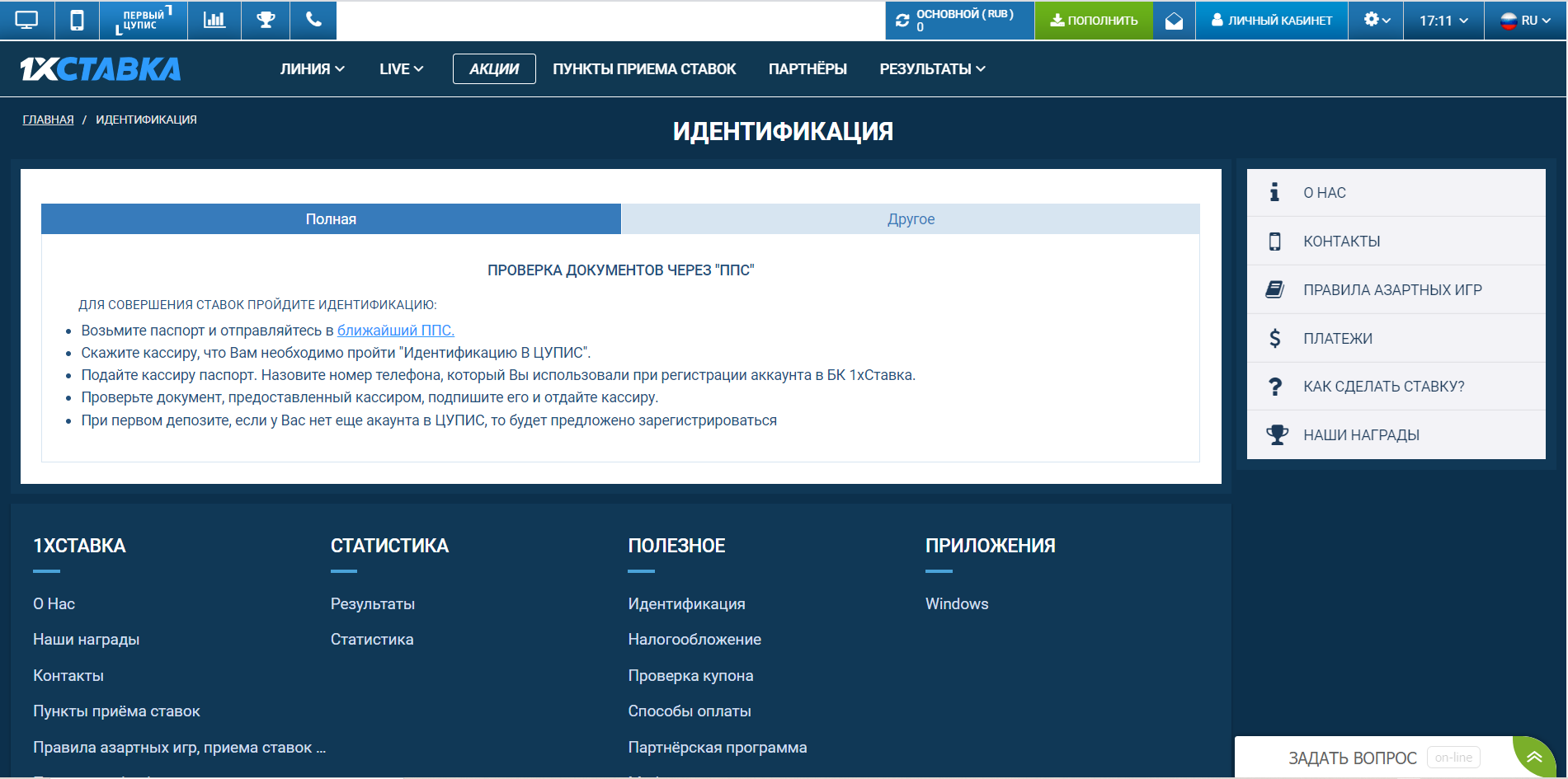The height and width of the screenshot is (779, 1568).
Task: Click footer Проверка купона link
Action: pyautogui.click(x=690, y=676)
